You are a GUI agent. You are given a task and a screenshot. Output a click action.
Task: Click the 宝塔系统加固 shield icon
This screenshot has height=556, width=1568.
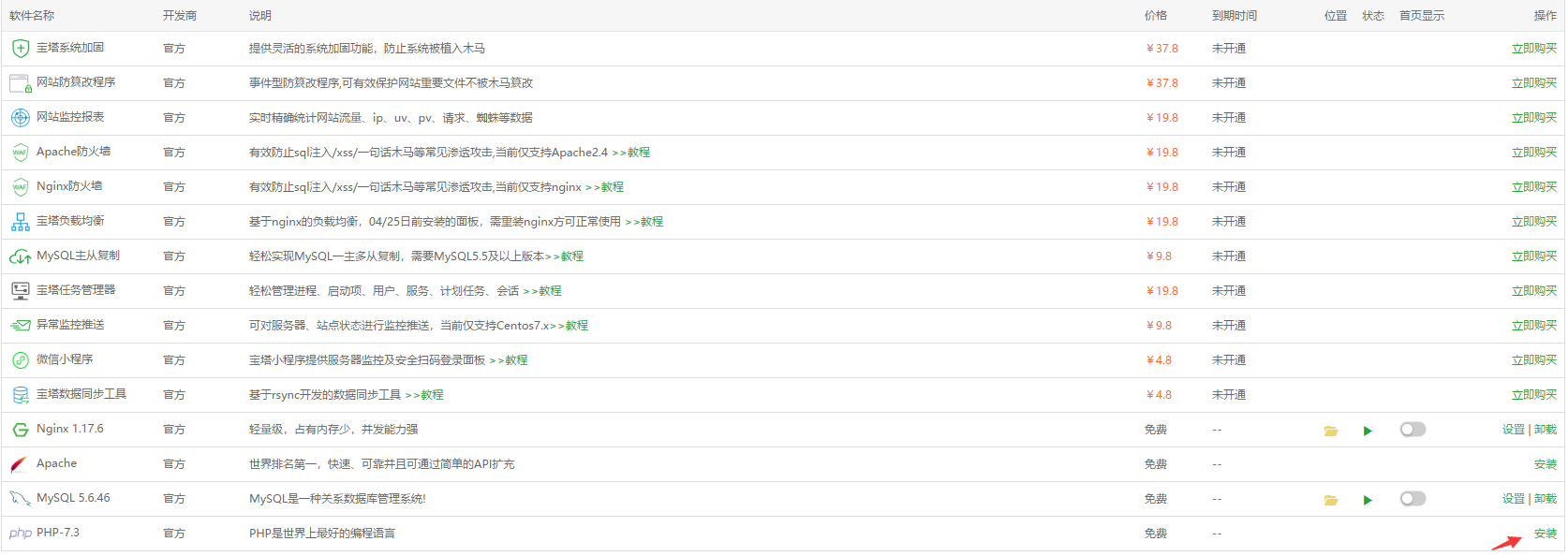(x=20, y=49)
